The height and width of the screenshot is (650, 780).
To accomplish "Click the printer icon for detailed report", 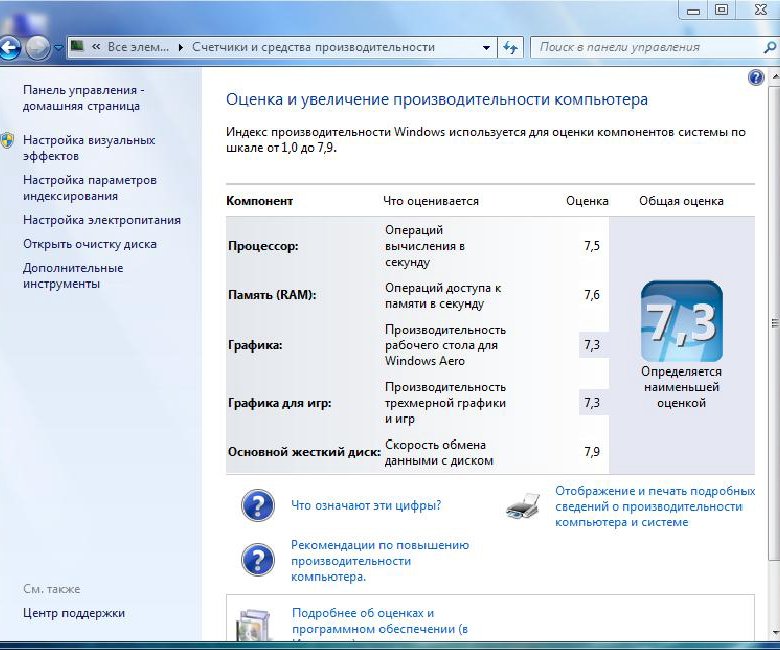I will click(x=523, y=507).
